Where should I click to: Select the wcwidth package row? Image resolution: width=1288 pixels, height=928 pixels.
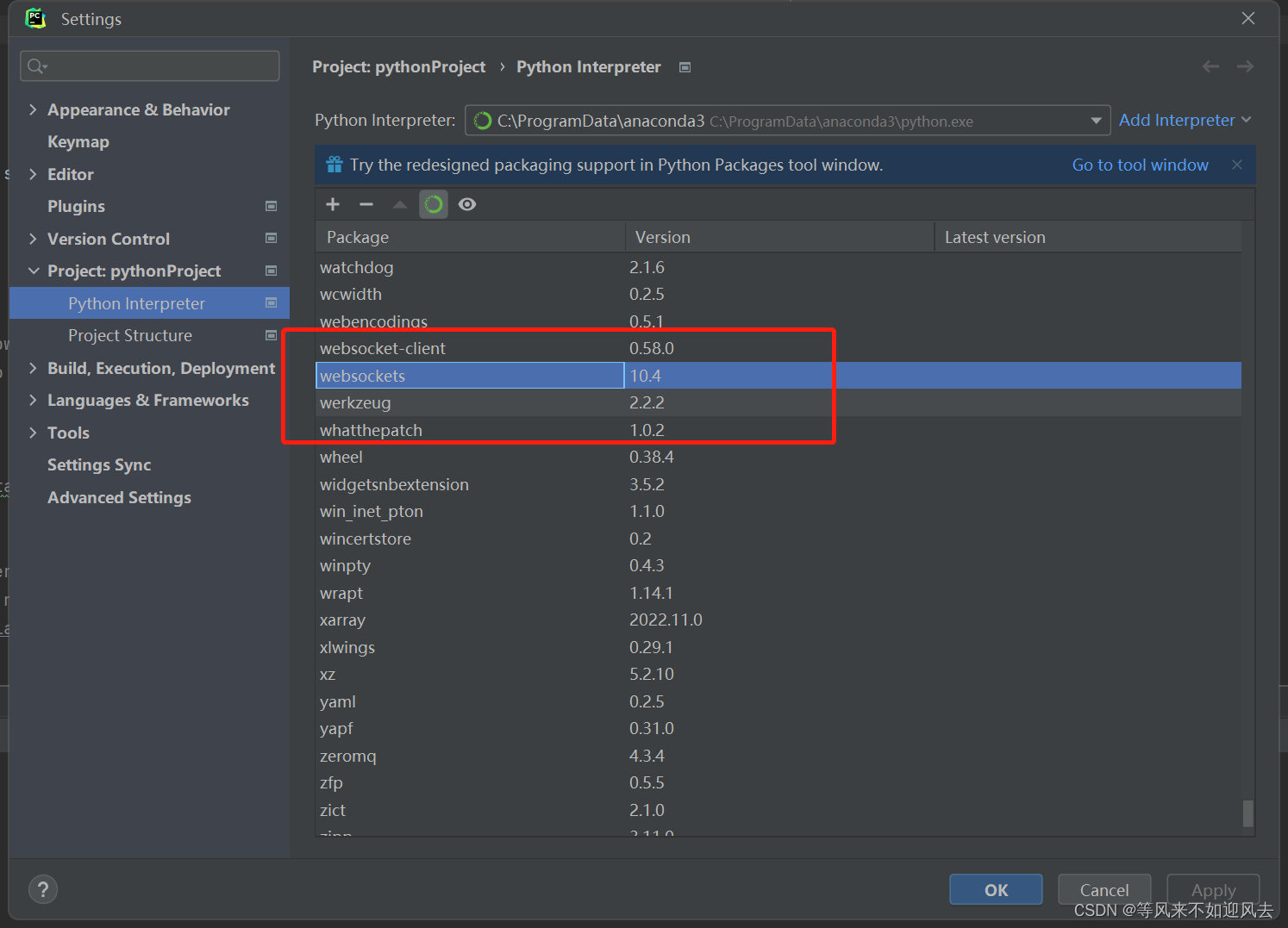778,294
